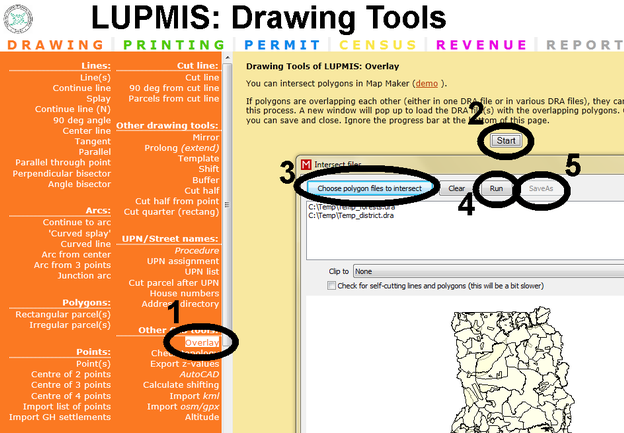Viewport: 624px width, 433px height.
Task: Click the SaveAs button
Action: click(x=541, y=188)
